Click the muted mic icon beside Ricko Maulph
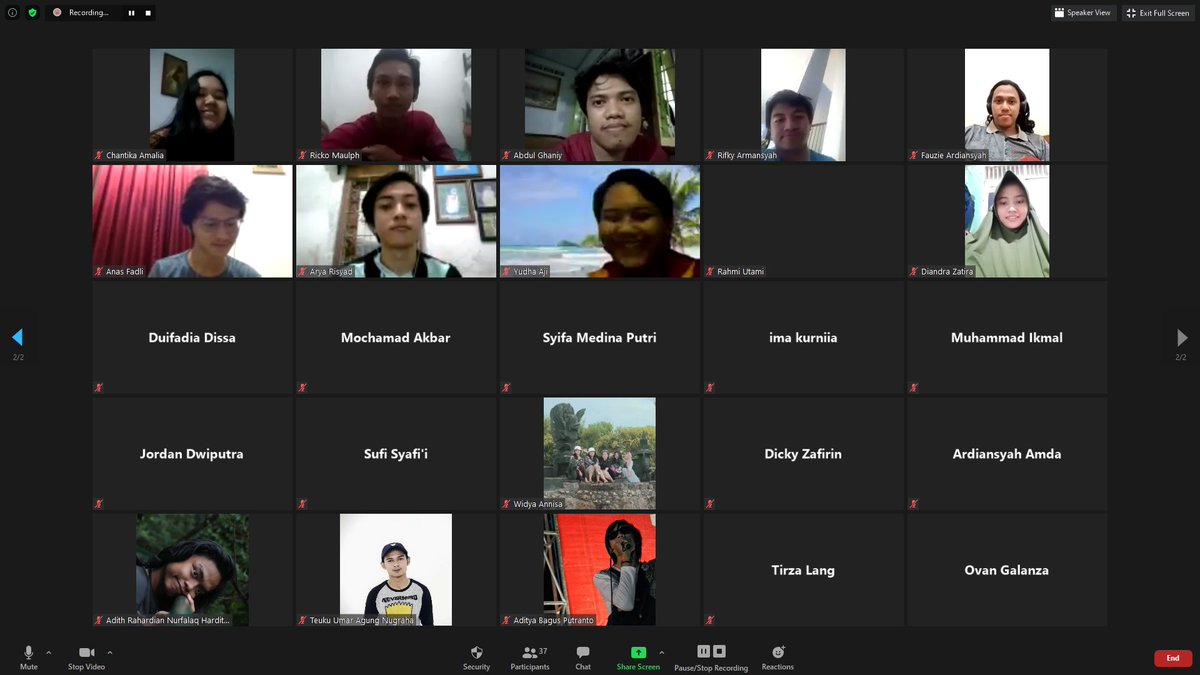The width and height of the screenshot is (1200, 675). (303, 155)
